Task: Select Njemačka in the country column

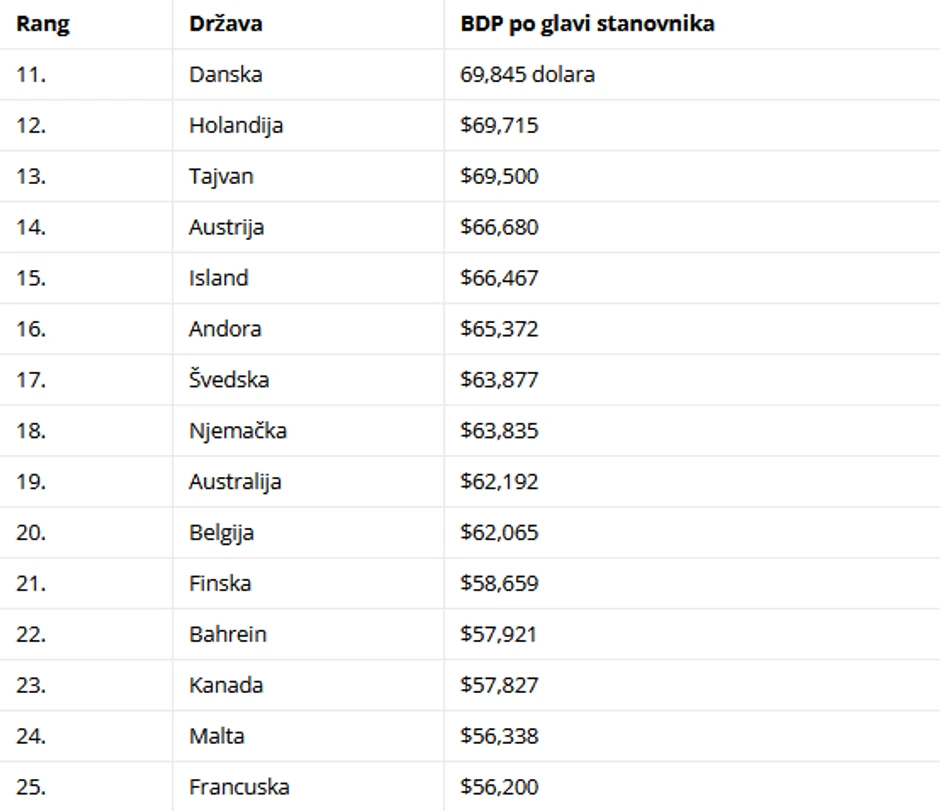Action: pos(238,431)
